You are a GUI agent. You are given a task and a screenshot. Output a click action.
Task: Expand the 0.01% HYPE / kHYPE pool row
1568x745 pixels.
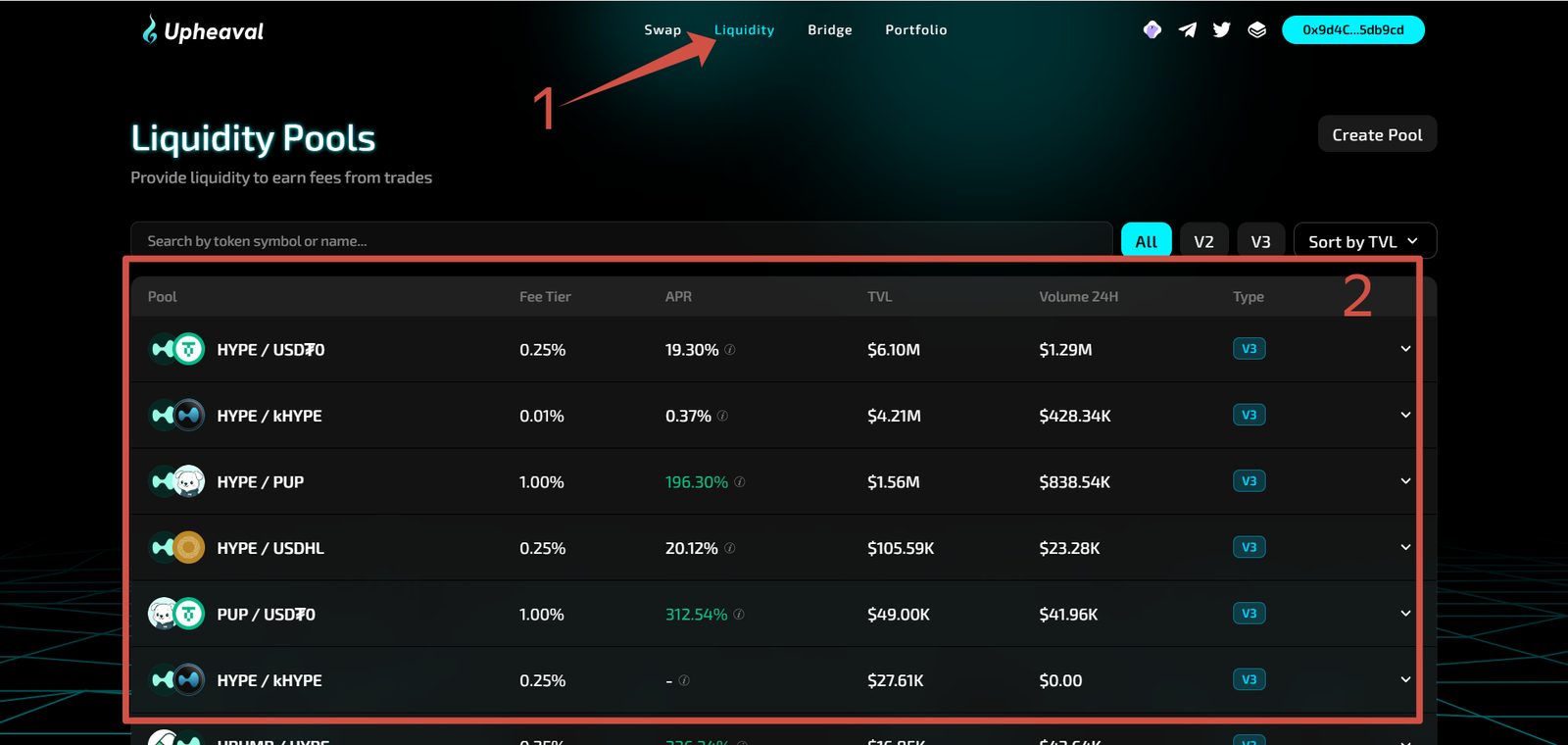click(1405, 415)
